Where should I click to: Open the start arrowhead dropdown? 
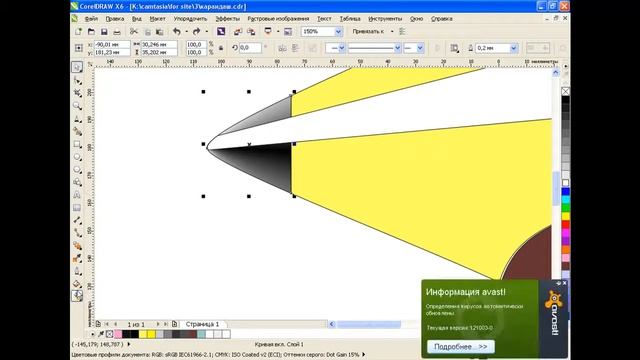point(342,48)
